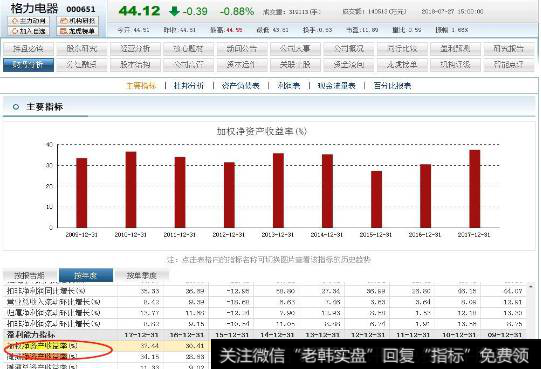This screenshot has height=369, width=541.
Task: Open the 机构评级 section
Action: (456, 65)
